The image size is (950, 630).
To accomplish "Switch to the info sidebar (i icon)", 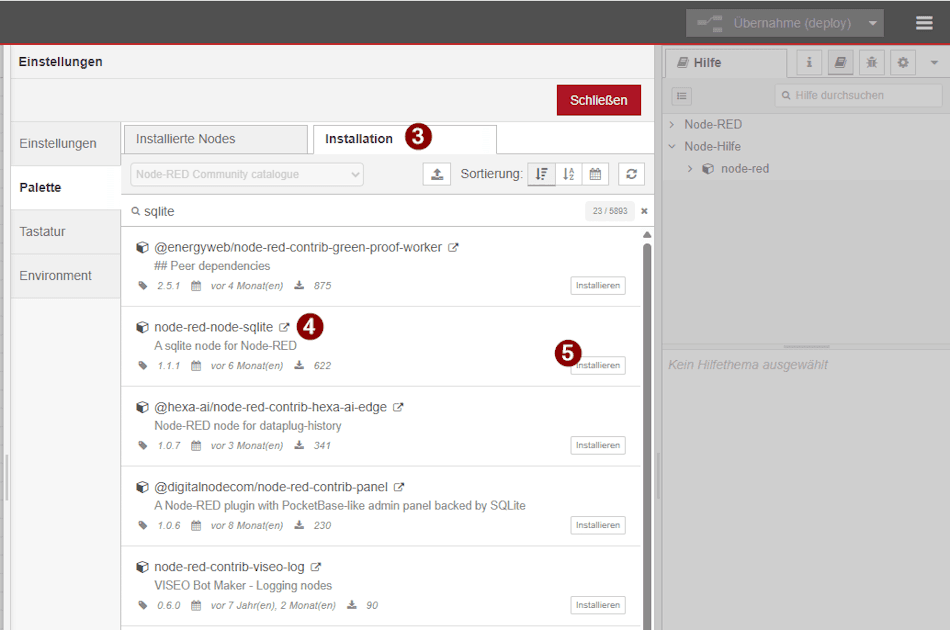I will click(808, 61).
